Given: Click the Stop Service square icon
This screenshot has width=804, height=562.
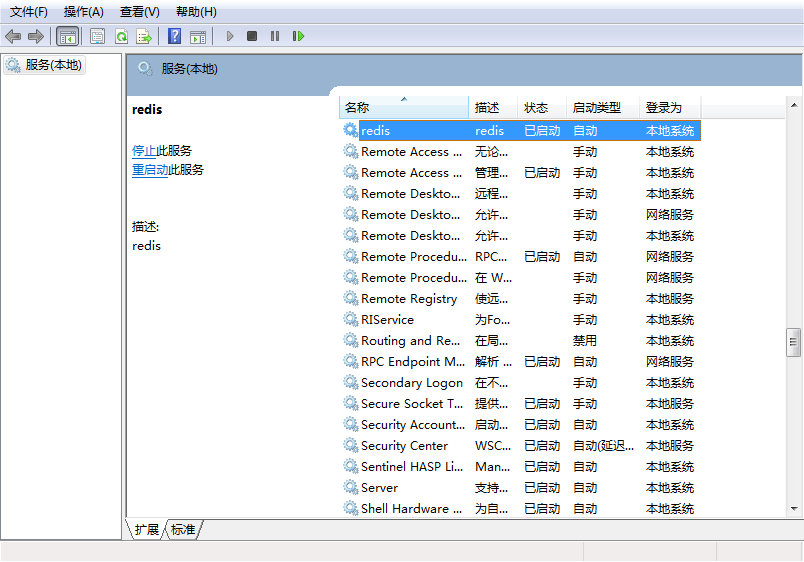Looking at the screenshot, I should pyautogui.click(x=252, y=36).
